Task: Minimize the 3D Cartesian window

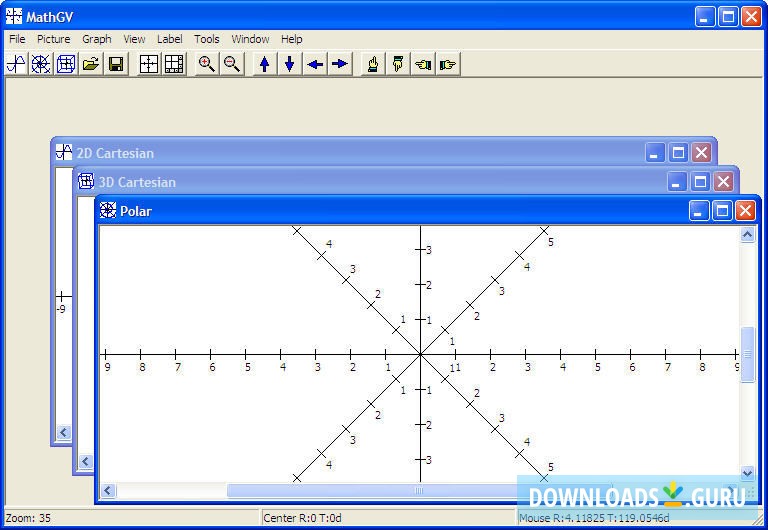Action: click(676, 182)
